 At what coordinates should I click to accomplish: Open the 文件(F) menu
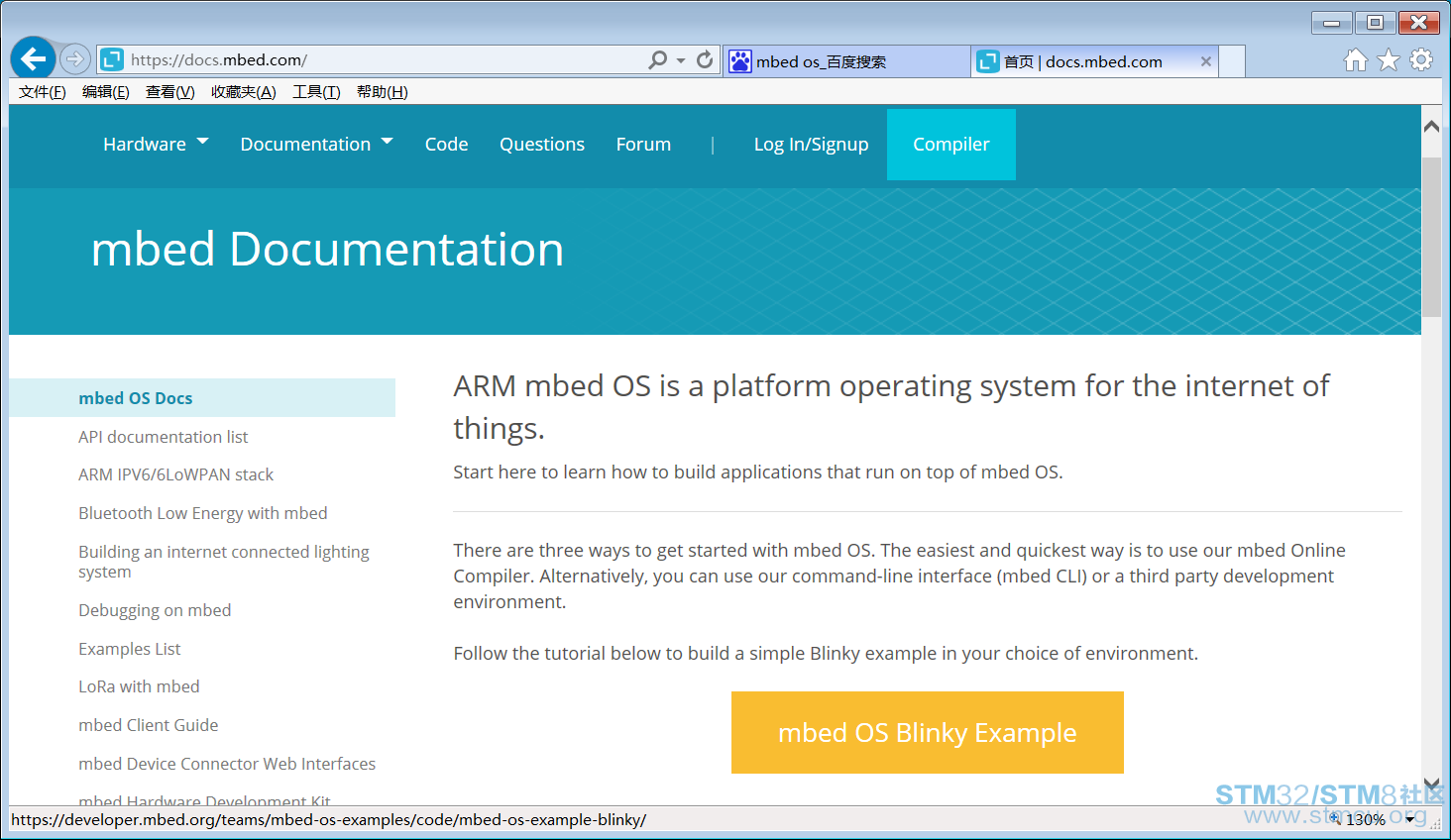[43, 92]
